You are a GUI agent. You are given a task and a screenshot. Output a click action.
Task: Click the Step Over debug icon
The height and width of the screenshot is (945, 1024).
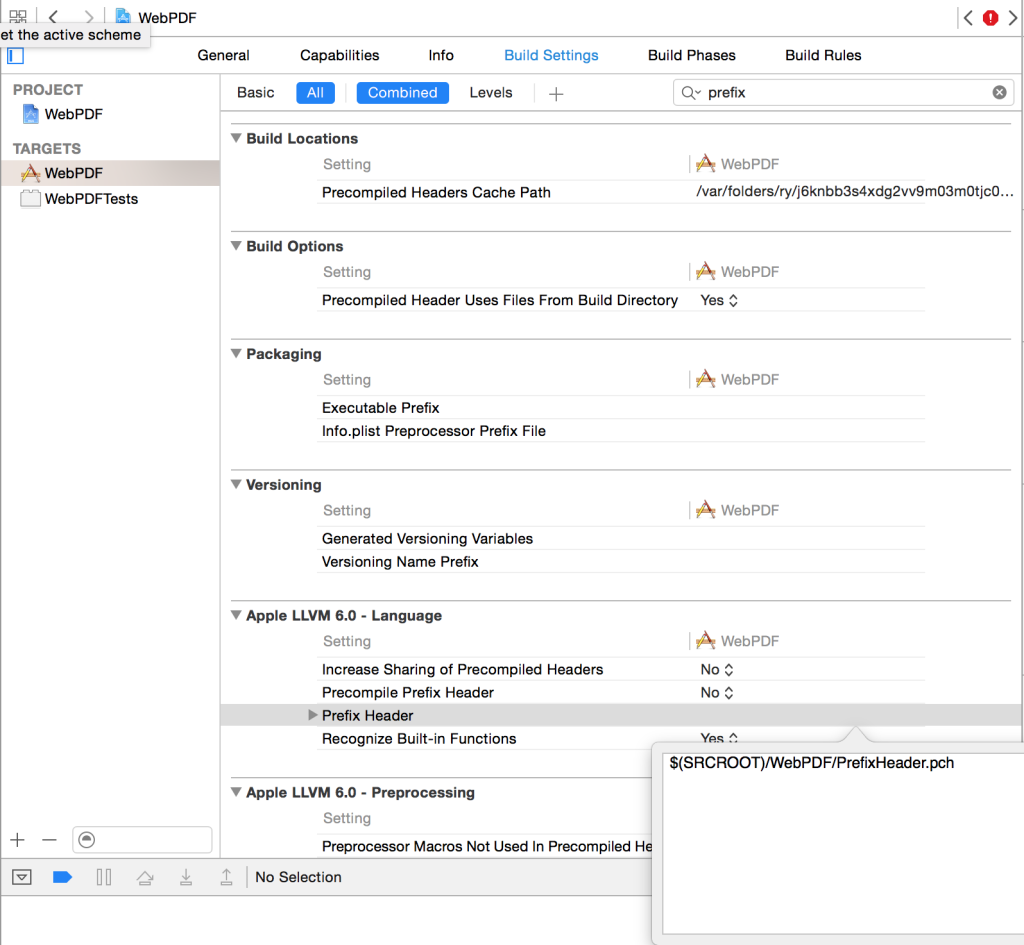tap(145, 877)
